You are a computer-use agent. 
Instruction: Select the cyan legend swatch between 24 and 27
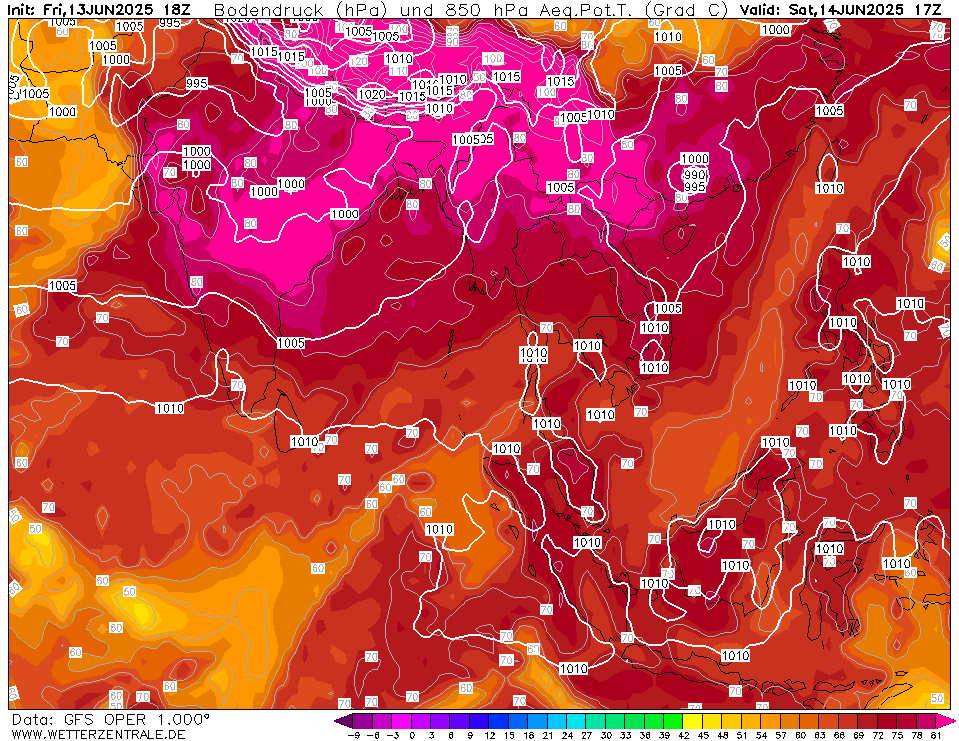point(576,721)
